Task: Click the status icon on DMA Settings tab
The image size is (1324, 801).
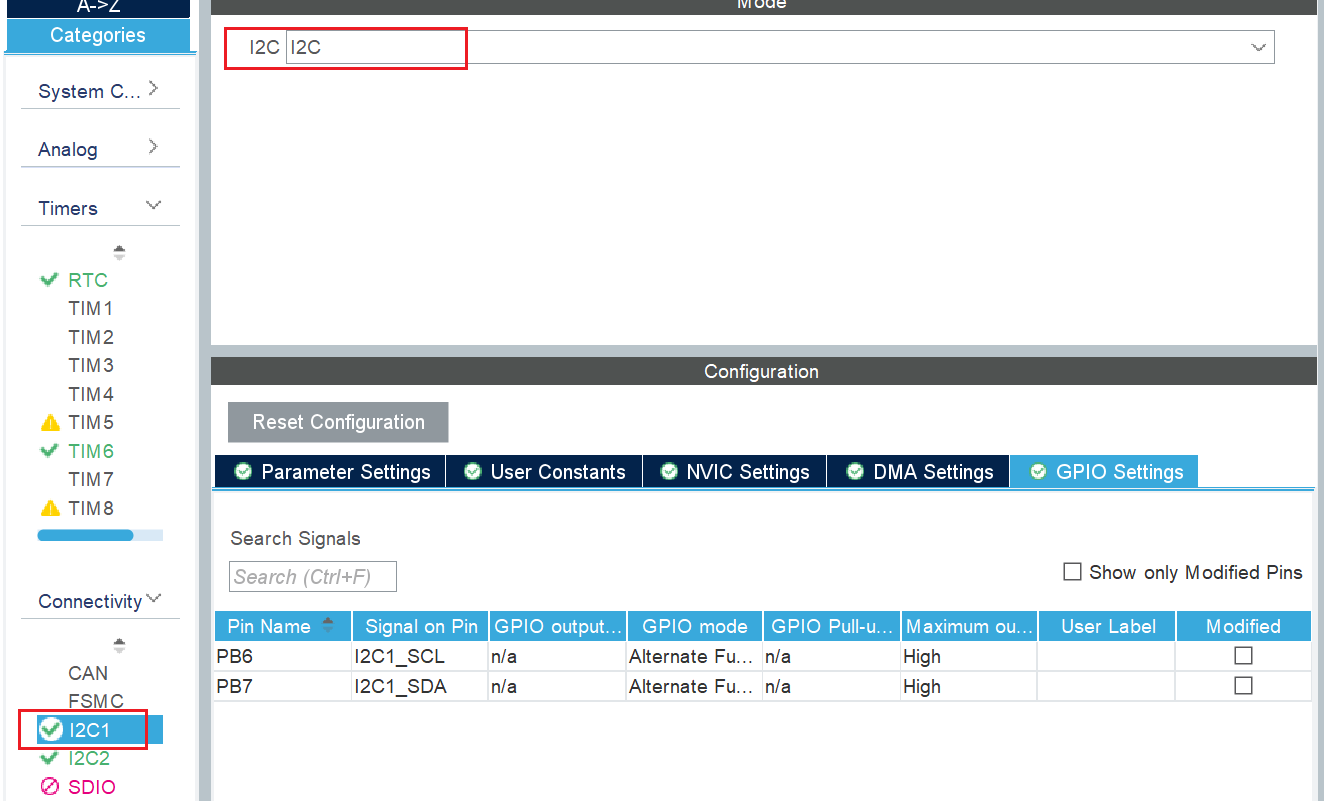Action: pos(855,472)
